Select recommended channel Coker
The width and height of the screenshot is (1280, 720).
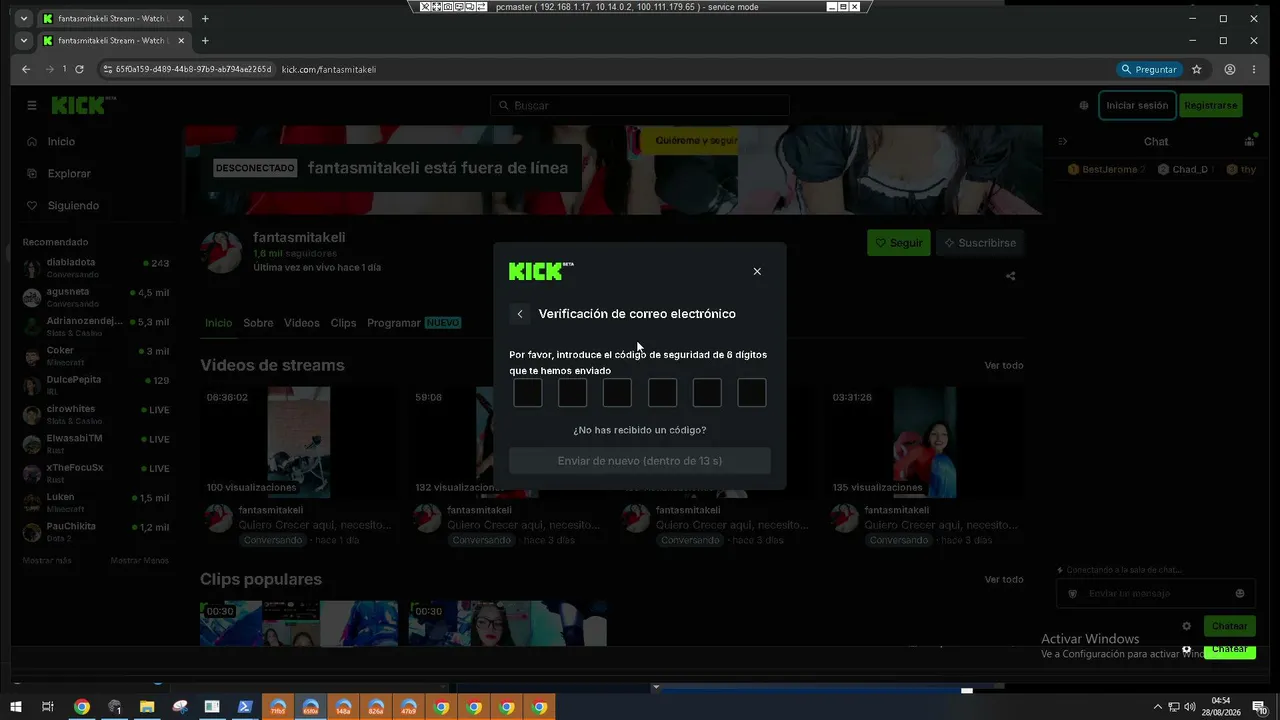[97, 356]
